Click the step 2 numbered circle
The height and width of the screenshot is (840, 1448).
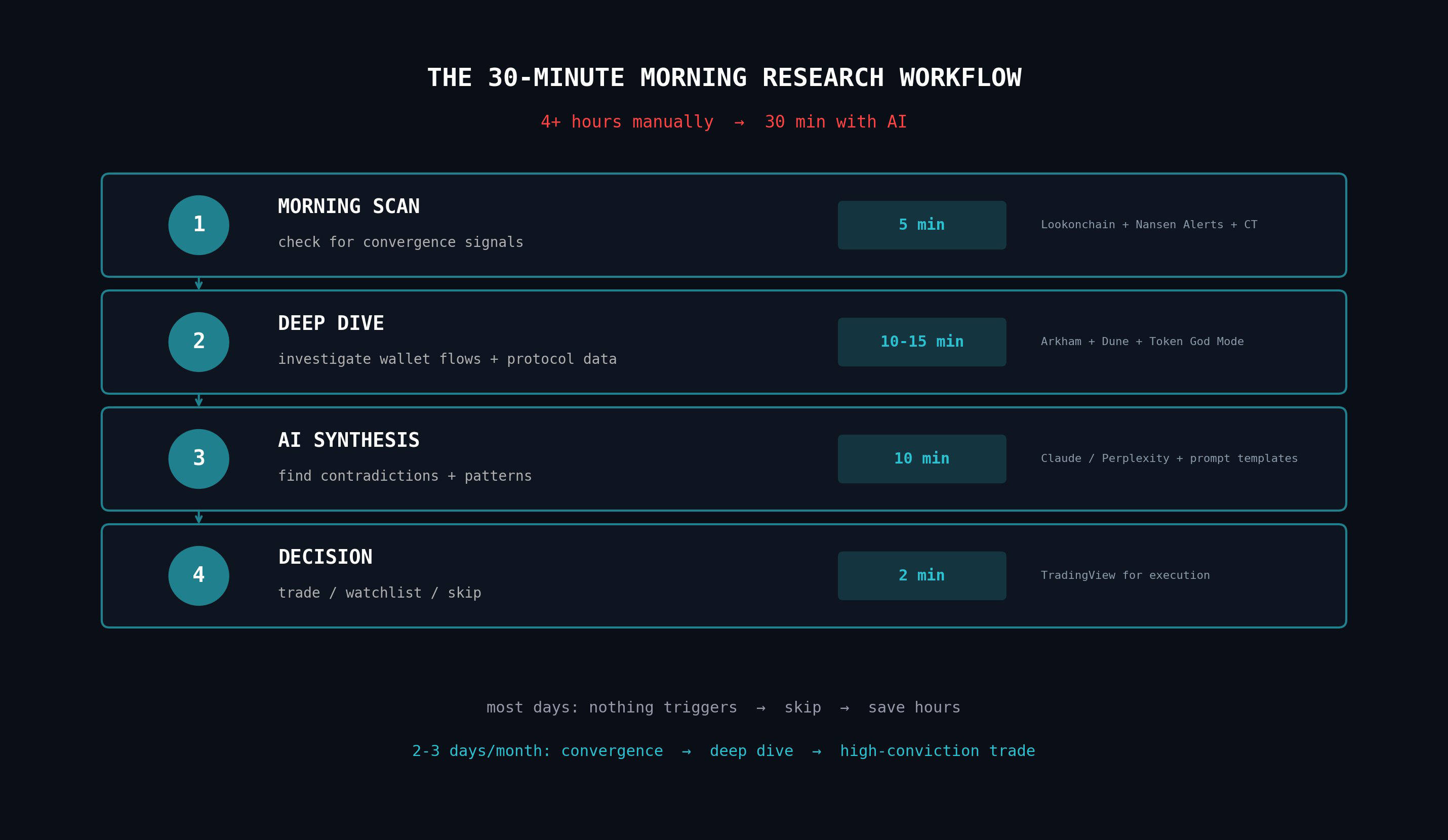click(x=198, y=342)
